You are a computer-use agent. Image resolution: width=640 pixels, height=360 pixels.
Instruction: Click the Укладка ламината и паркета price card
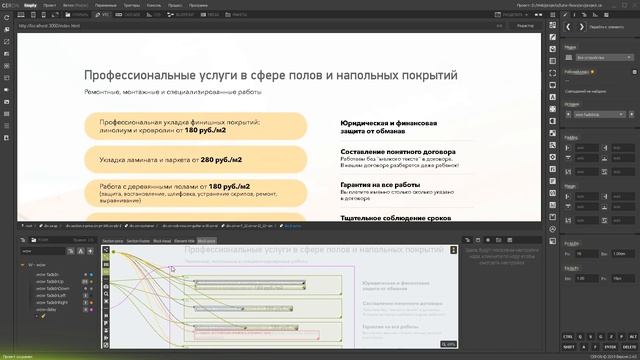point(196,160)
